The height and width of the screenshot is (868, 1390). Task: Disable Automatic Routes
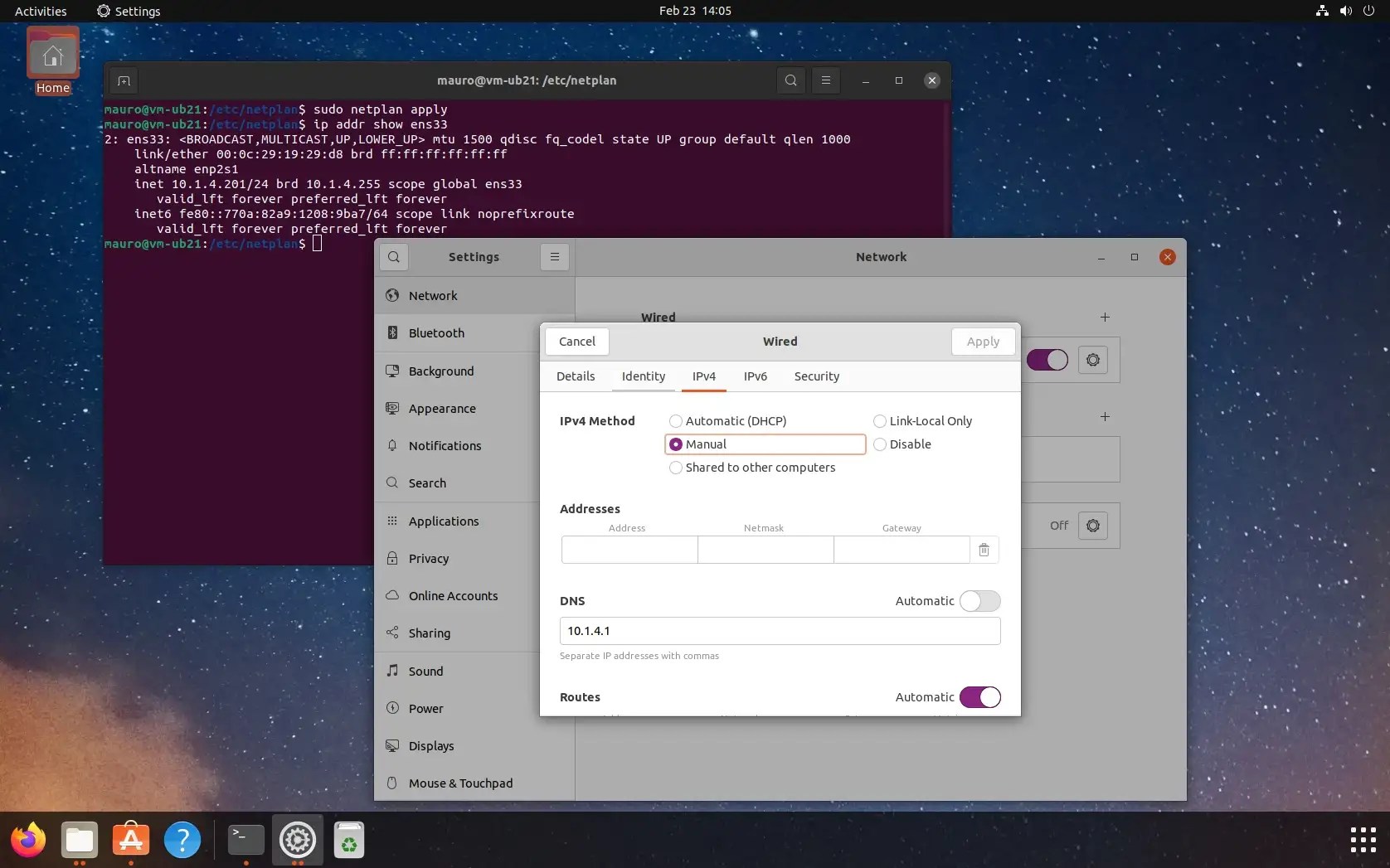[x=979, y=697]
